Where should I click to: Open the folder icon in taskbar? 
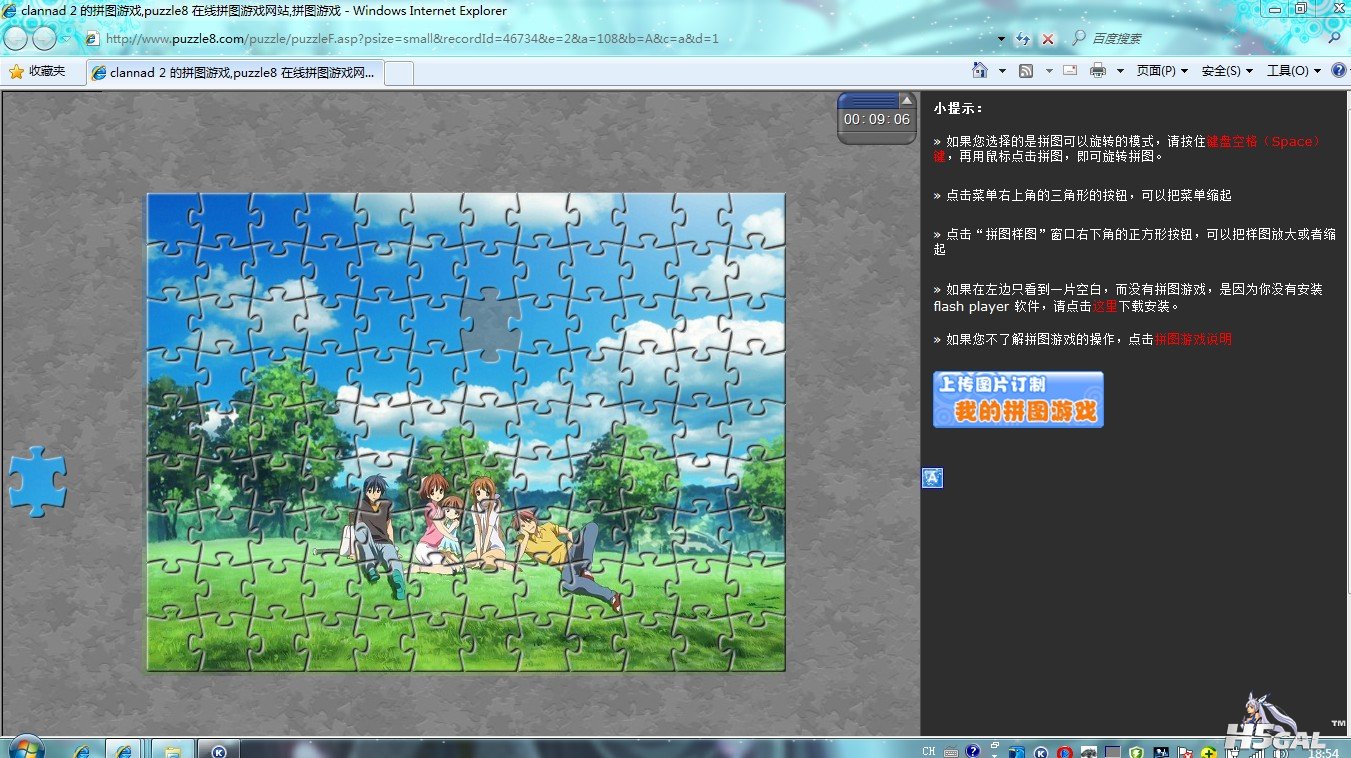click(172, 749)
